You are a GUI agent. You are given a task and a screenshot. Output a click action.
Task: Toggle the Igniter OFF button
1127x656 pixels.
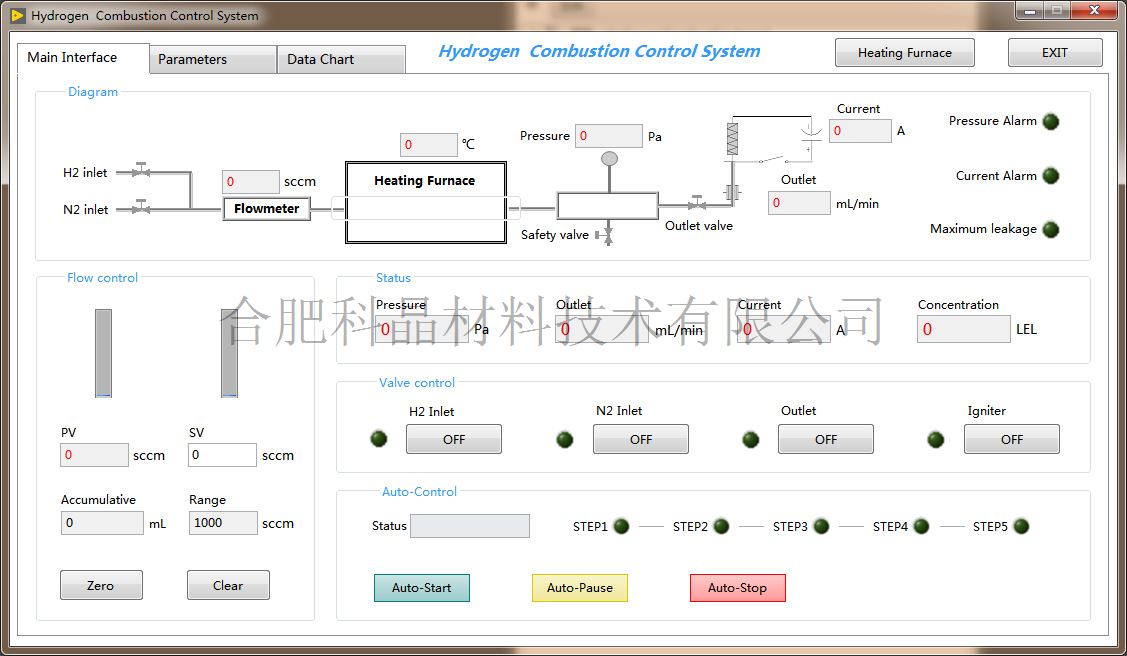coord(1011,439)
